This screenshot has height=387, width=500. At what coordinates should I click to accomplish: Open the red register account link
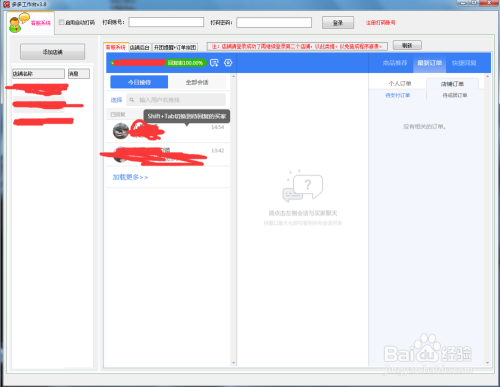[x=380, y=22]
